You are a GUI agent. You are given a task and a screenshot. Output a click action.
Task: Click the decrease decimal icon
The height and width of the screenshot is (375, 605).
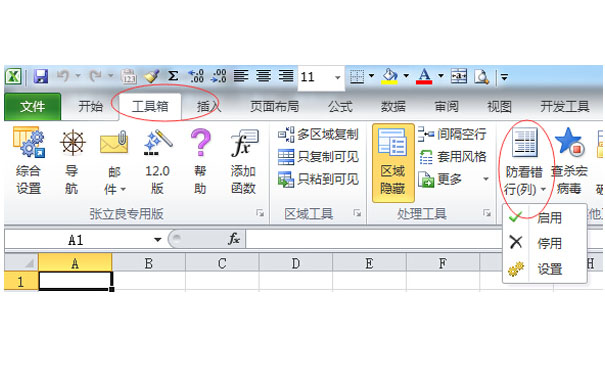[x=219, y=76]
